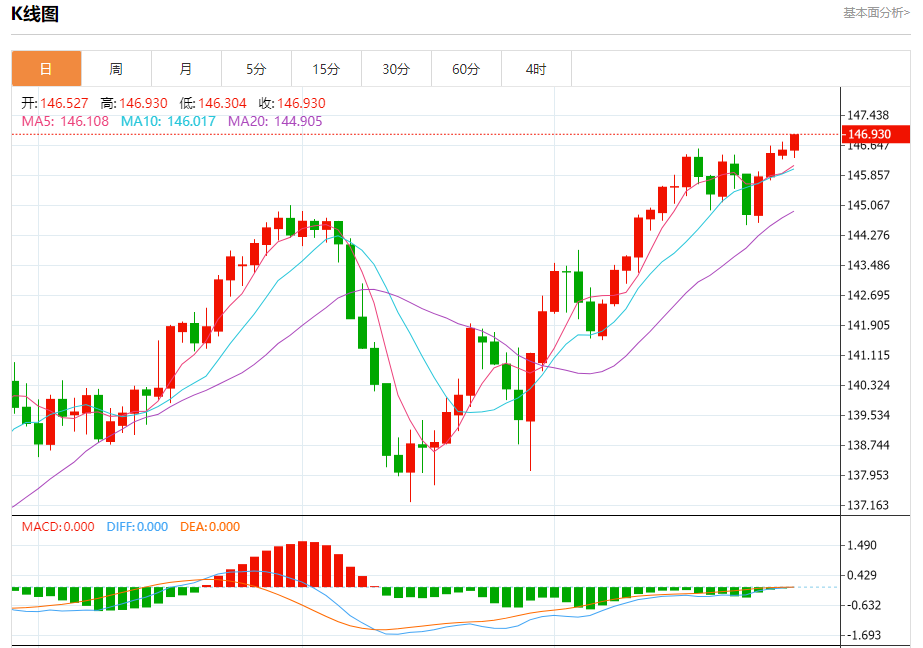The height and width of the screenshot is (648, 923).
Task: Open the 4时 timeframe tab
Action: pos(537,69)
